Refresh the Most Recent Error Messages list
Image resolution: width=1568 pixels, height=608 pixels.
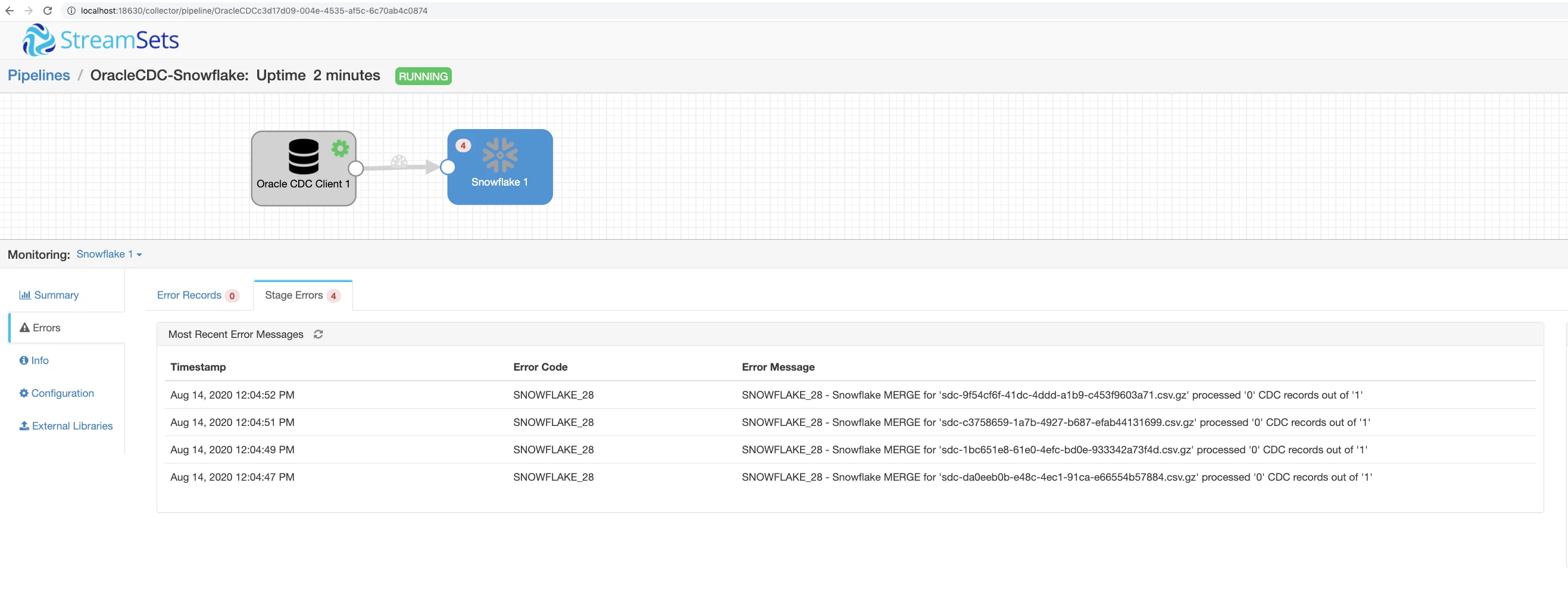point(318,334)
